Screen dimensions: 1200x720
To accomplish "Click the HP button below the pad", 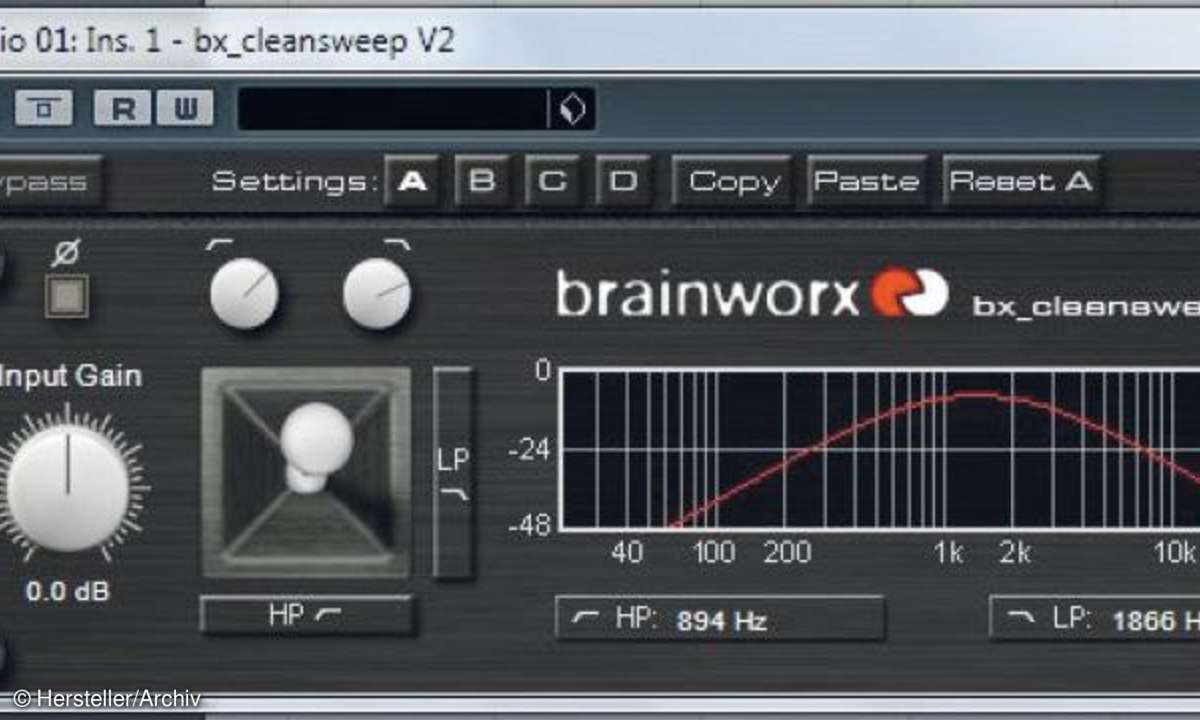I will 307,615.
